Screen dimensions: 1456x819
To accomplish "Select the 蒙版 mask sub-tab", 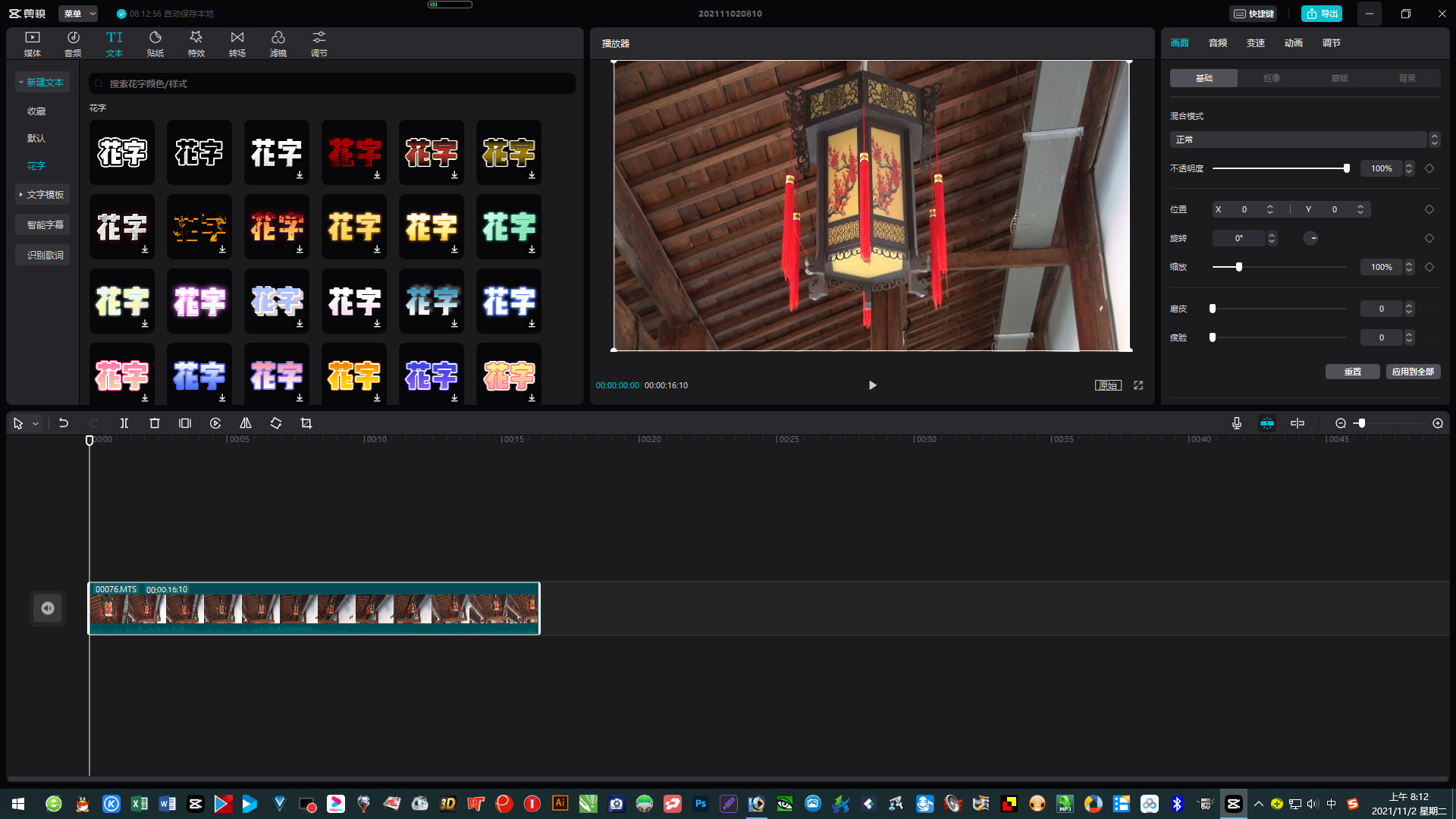I will pyautogui.click(x=1339, y=78).
